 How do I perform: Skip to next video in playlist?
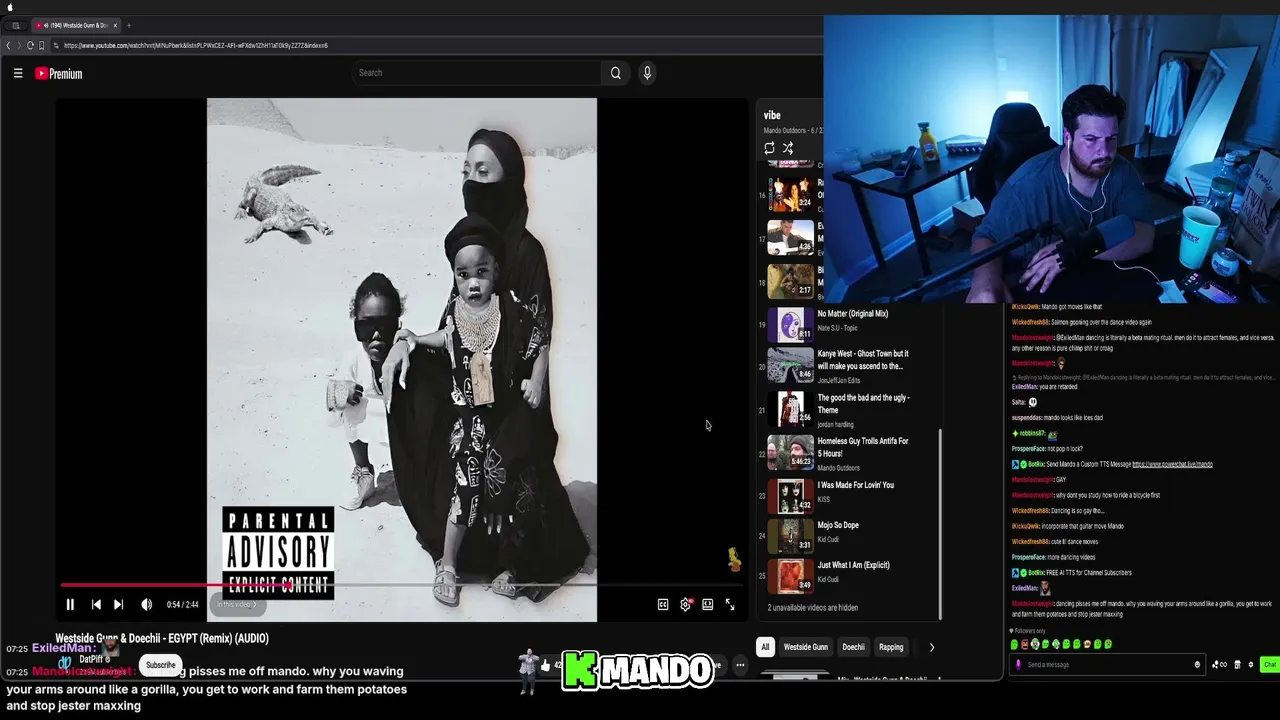click(x=118, y=604)
